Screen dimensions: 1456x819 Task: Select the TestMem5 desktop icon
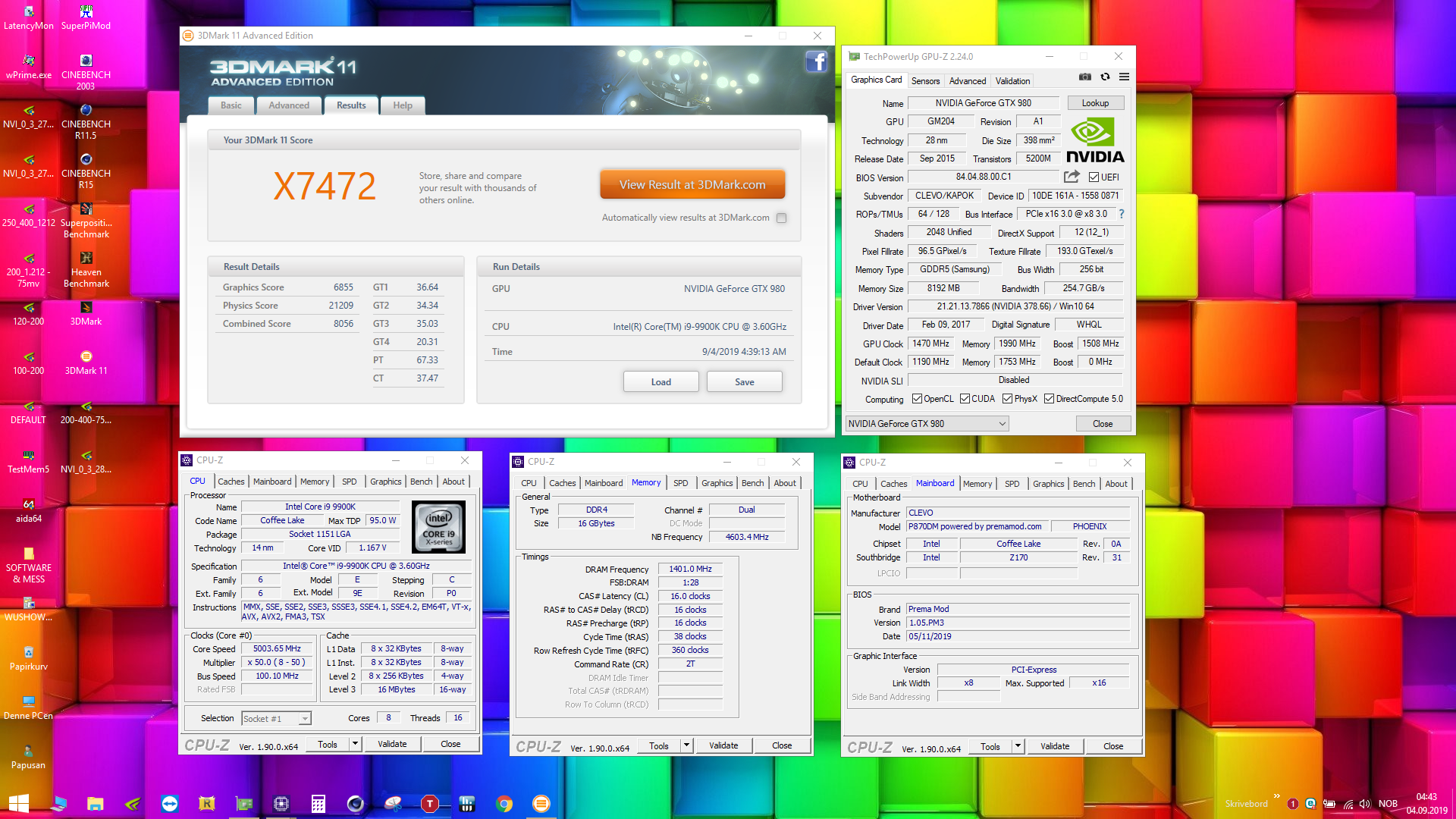[x=29, y=462]
